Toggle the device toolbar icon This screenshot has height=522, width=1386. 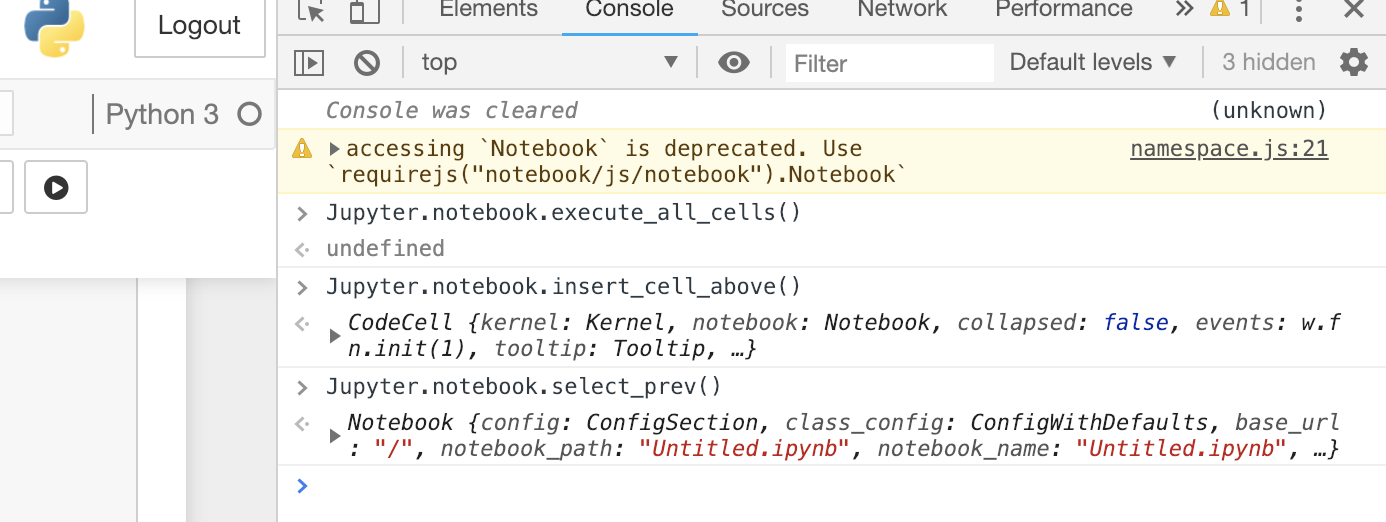click(364, 11)
